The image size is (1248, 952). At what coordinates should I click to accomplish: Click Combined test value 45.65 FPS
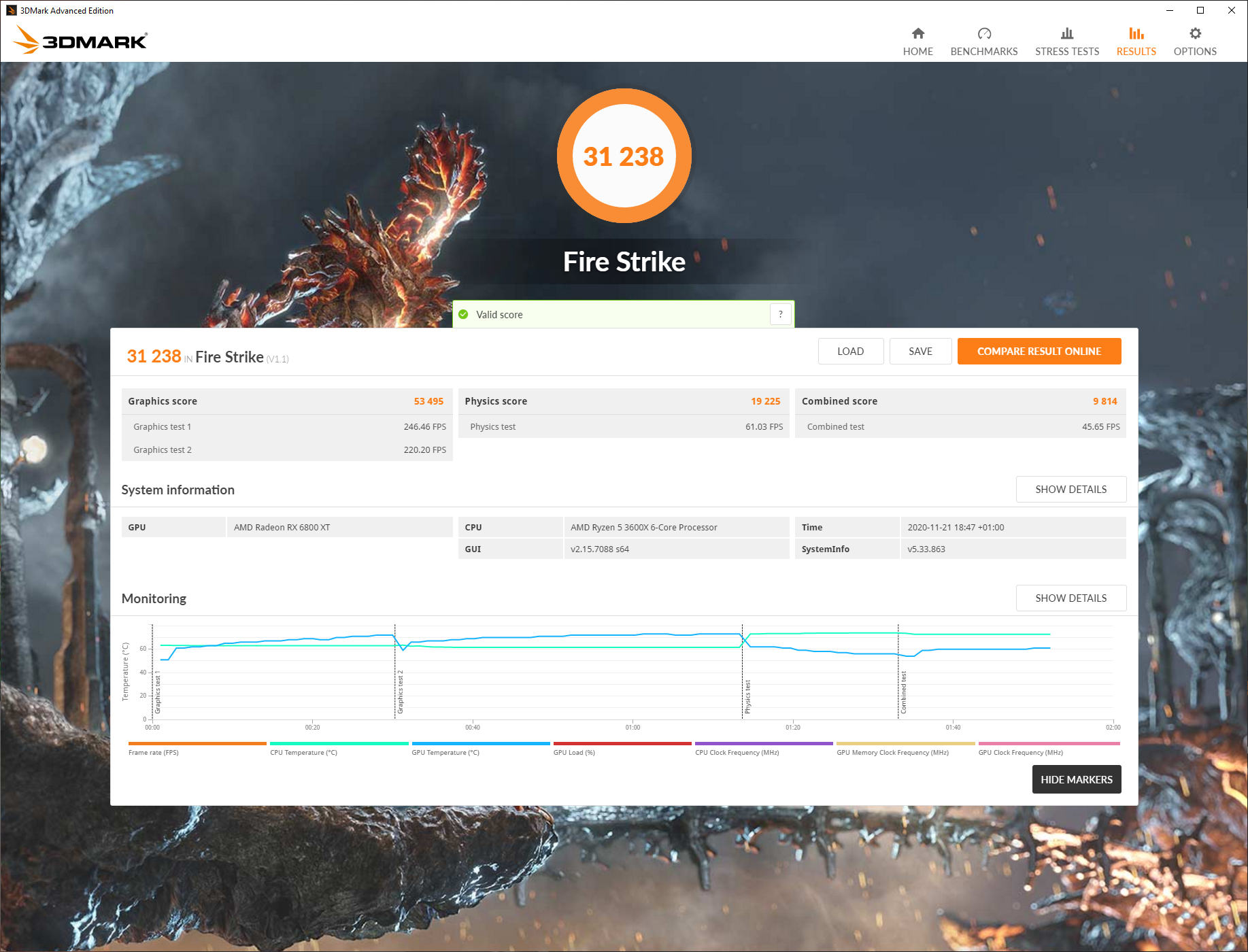coord(1101,427)
